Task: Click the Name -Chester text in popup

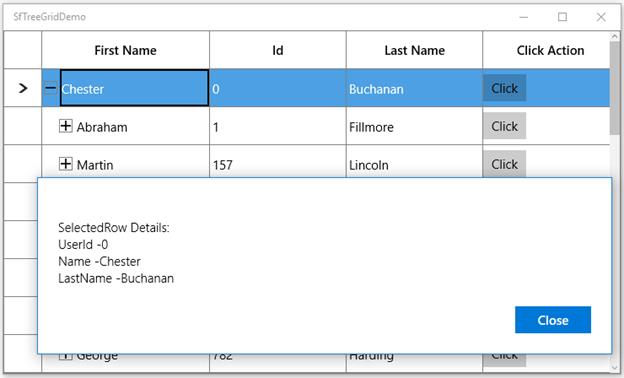Action: (99, 261)
